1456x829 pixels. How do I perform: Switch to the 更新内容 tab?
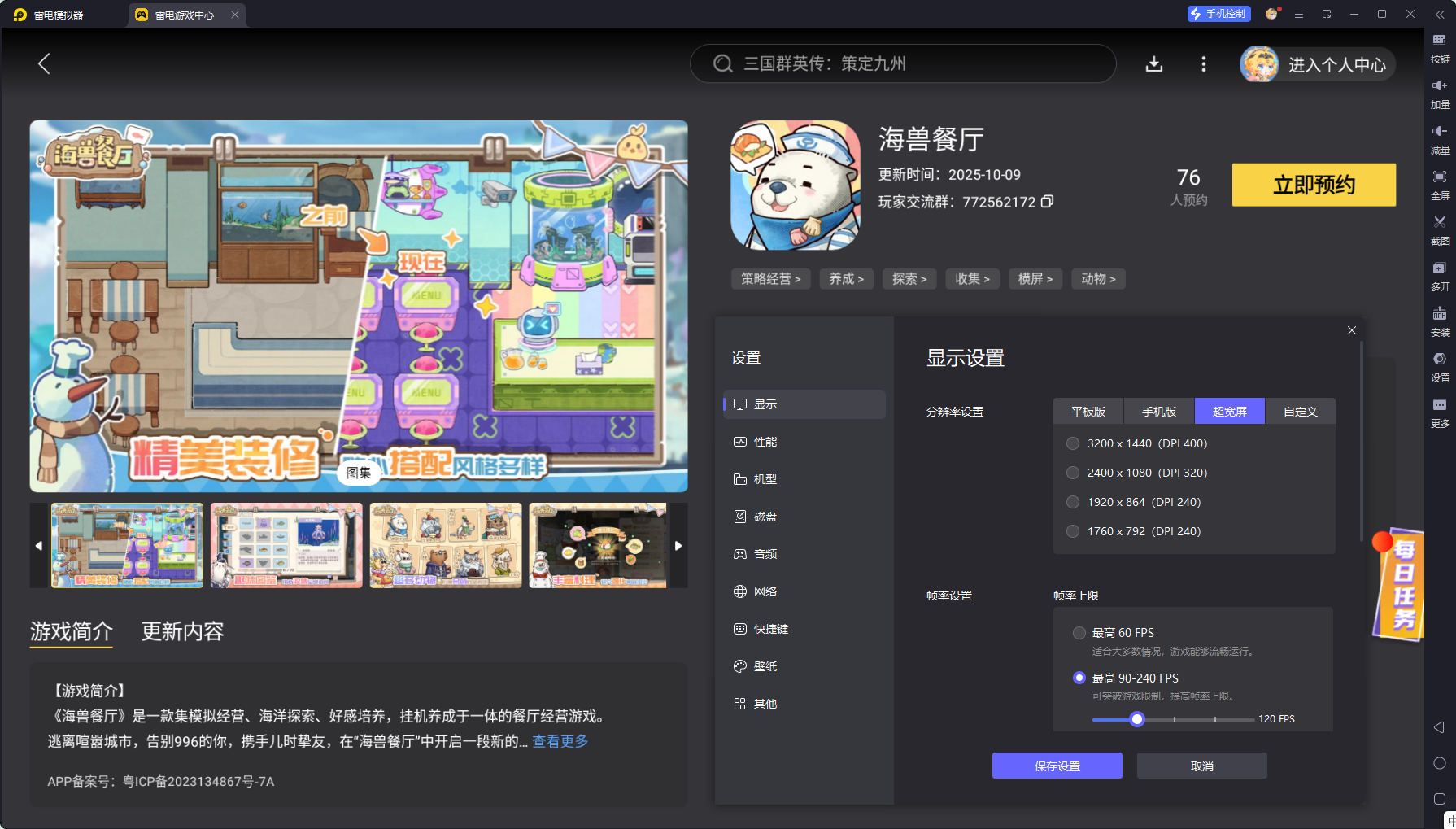coord(182,631)
